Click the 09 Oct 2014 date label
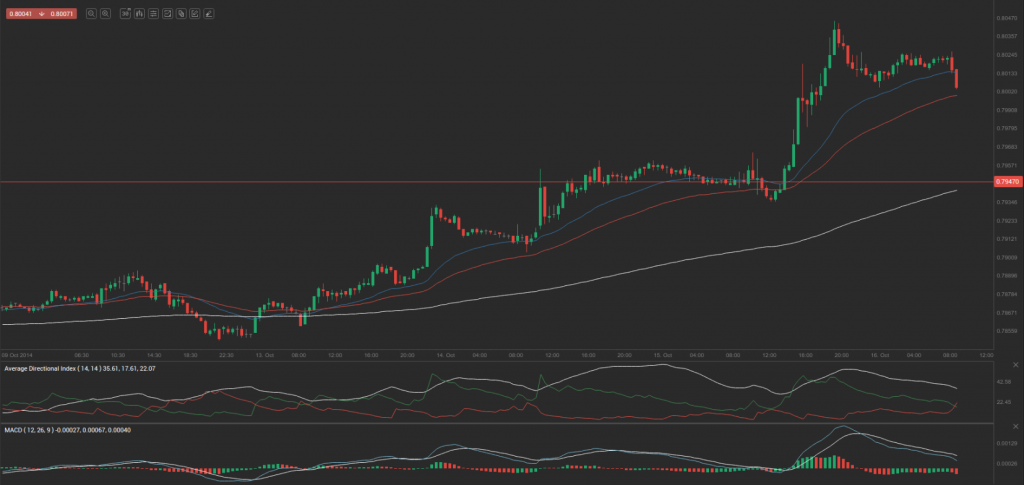This screenshot has height=485, width=1024. pos(18,354)
